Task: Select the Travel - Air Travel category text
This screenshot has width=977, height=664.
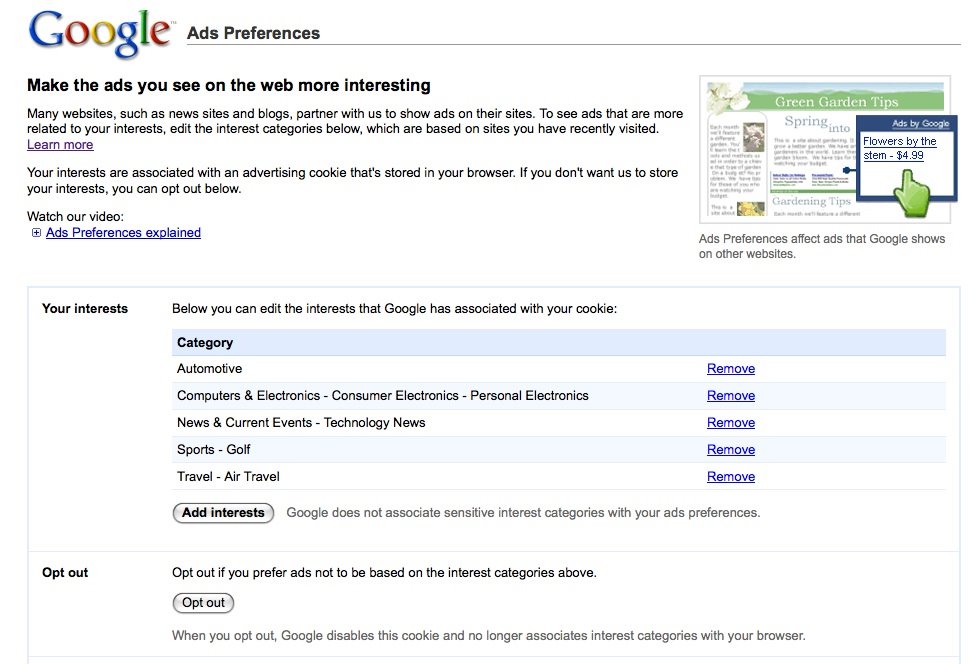Action: [x=228, y=477]
